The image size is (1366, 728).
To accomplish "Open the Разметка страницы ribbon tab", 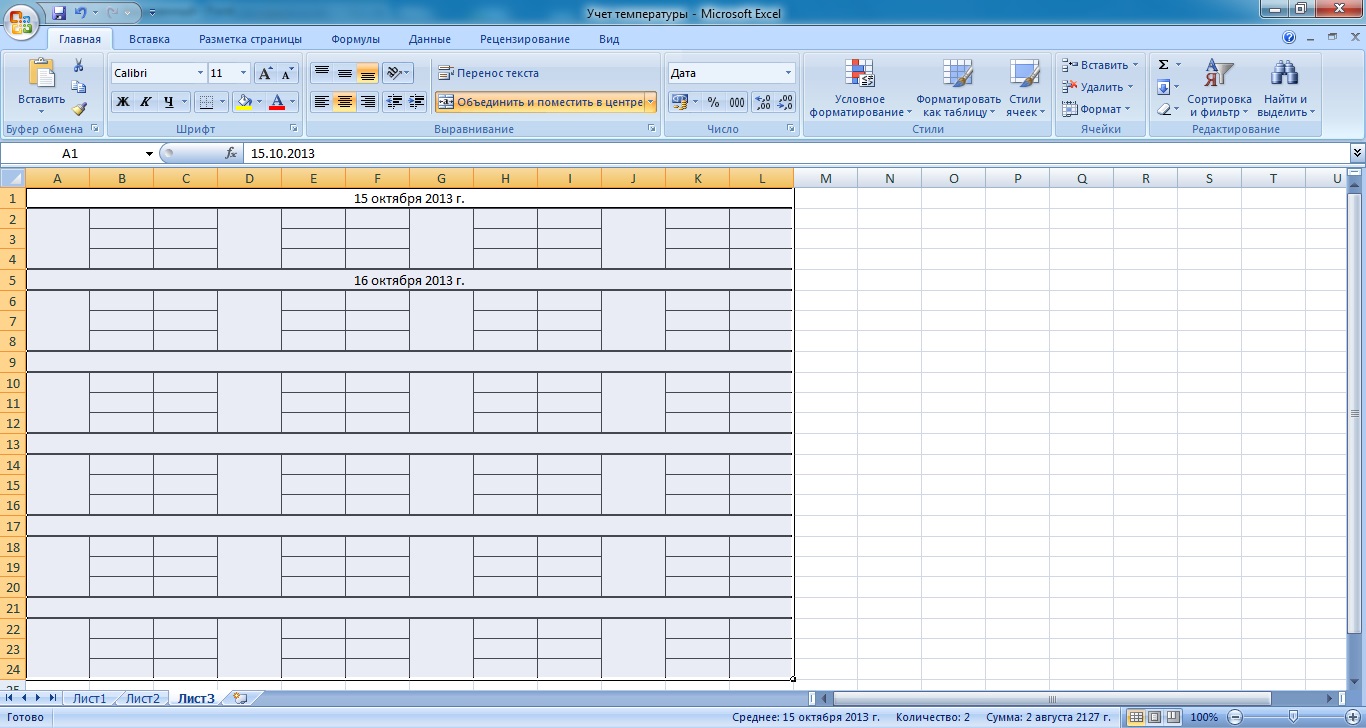I will coord(250,39).
